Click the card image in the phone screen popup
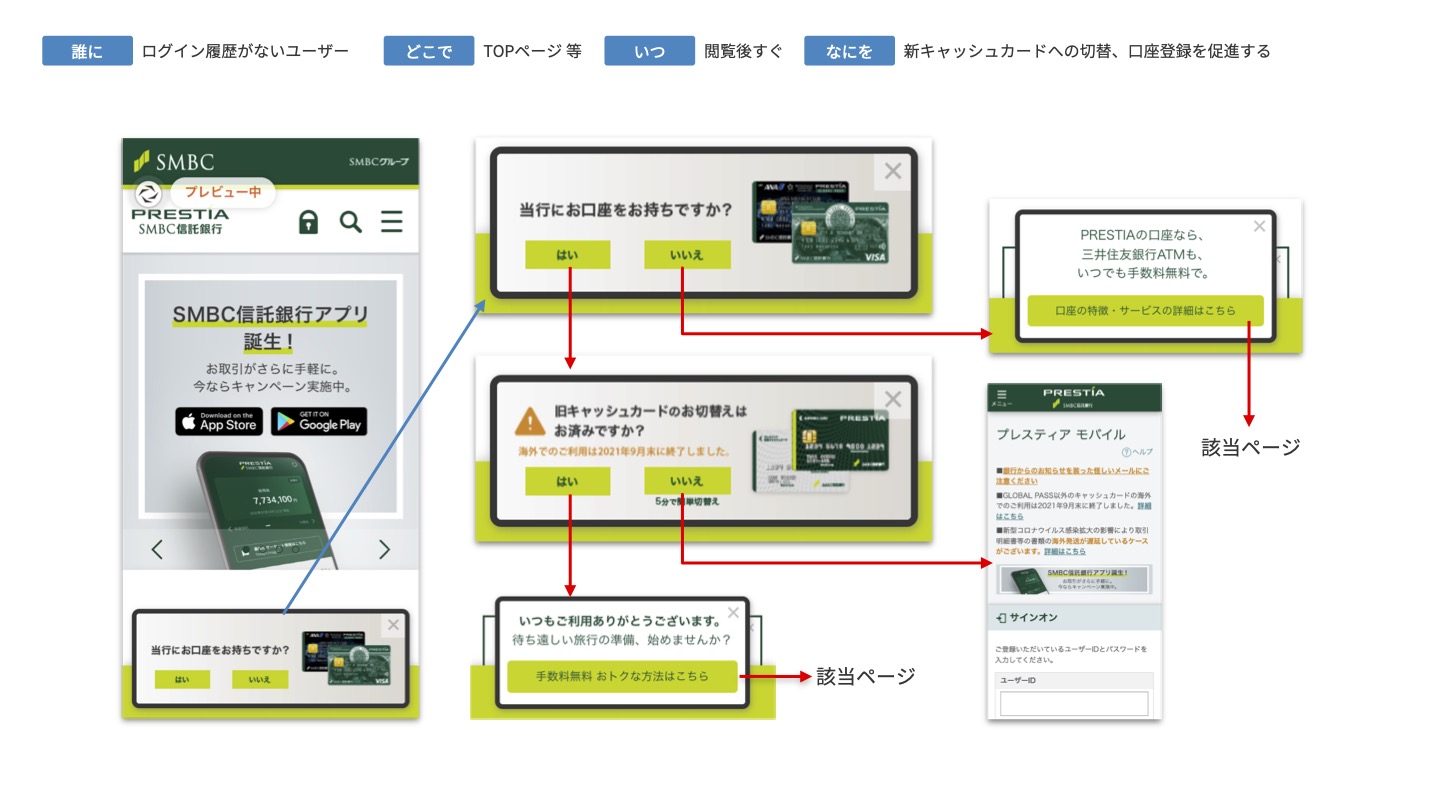The image size is (1440, 810). pos(347,660)
